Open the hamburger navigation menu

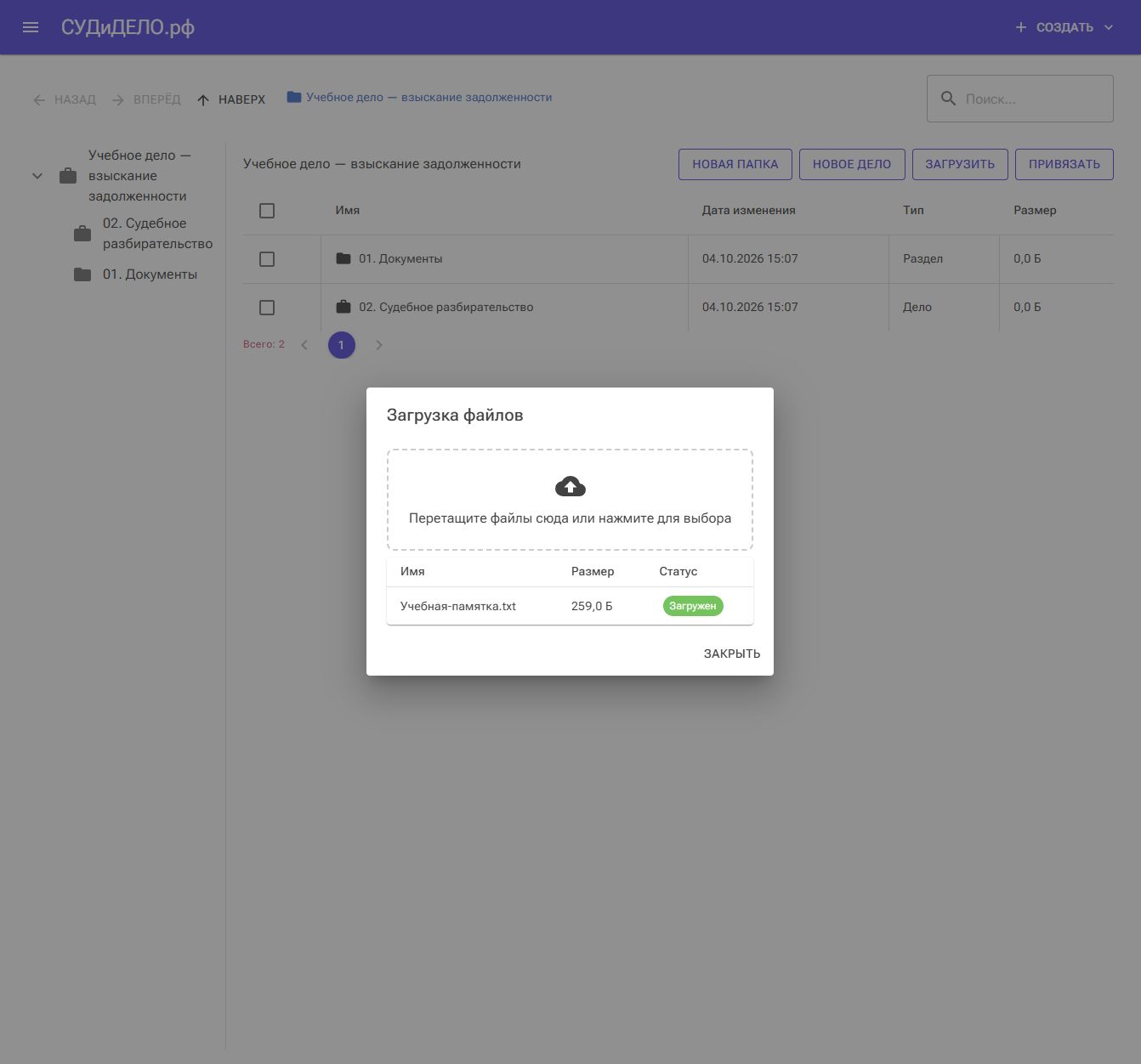(31, 27)
